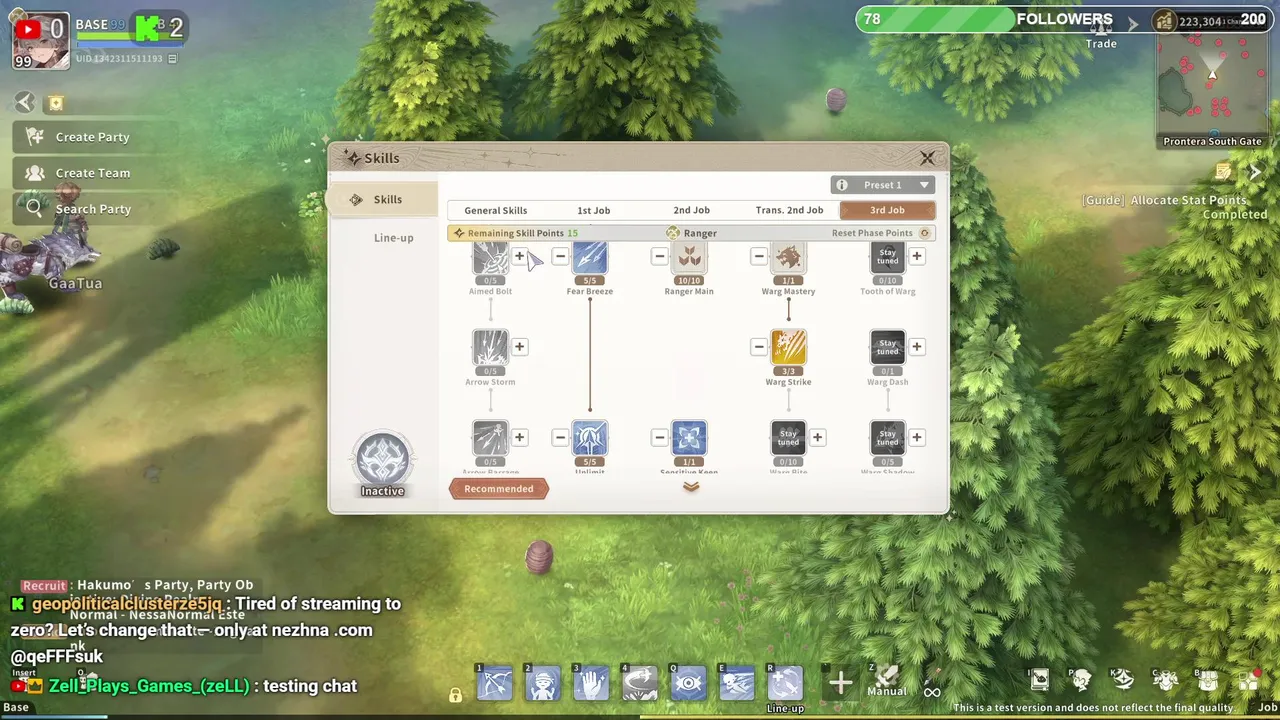Image resolution: width=1280 pixels, height=720 pixels.
Task: Open the Line-up hotbar slot R
Action: tap(785, 683)
